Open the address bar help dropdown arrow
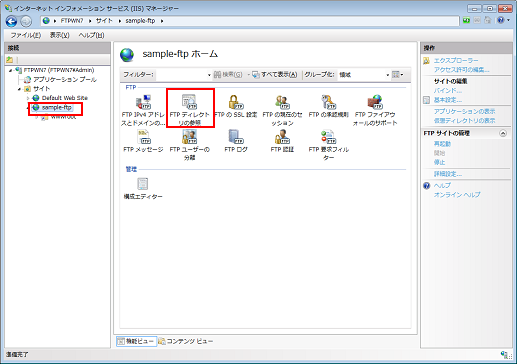 (508, 20)
